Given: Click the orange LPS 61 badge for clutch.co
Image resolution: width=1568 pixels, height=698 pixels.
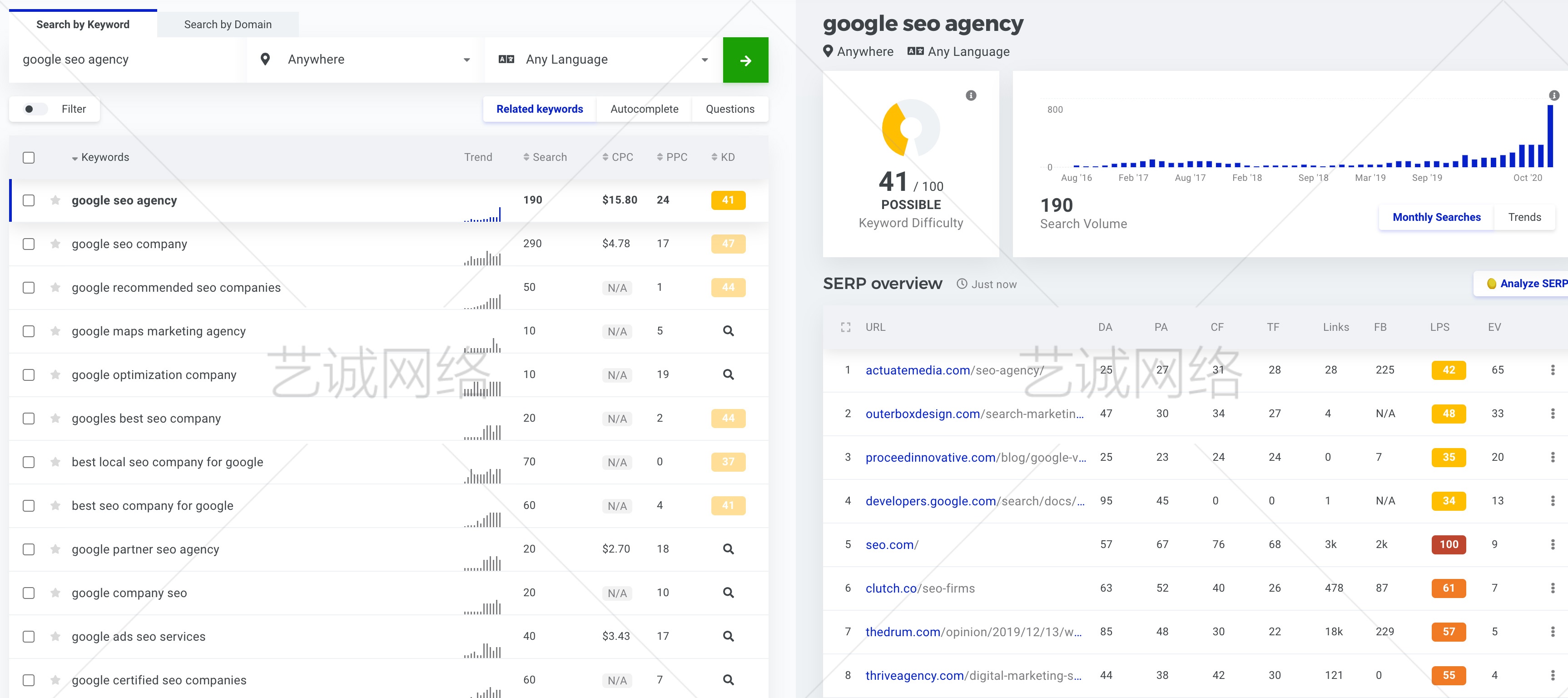Looking at the screenshot, I should (1448, 588).
